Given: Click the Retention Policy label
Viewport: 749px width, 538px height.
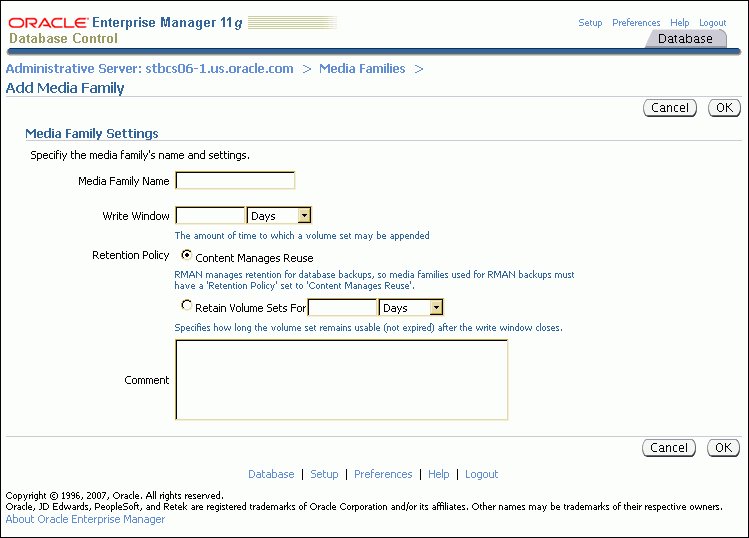Looking at the screenshot, I should (x=130, y=255).
